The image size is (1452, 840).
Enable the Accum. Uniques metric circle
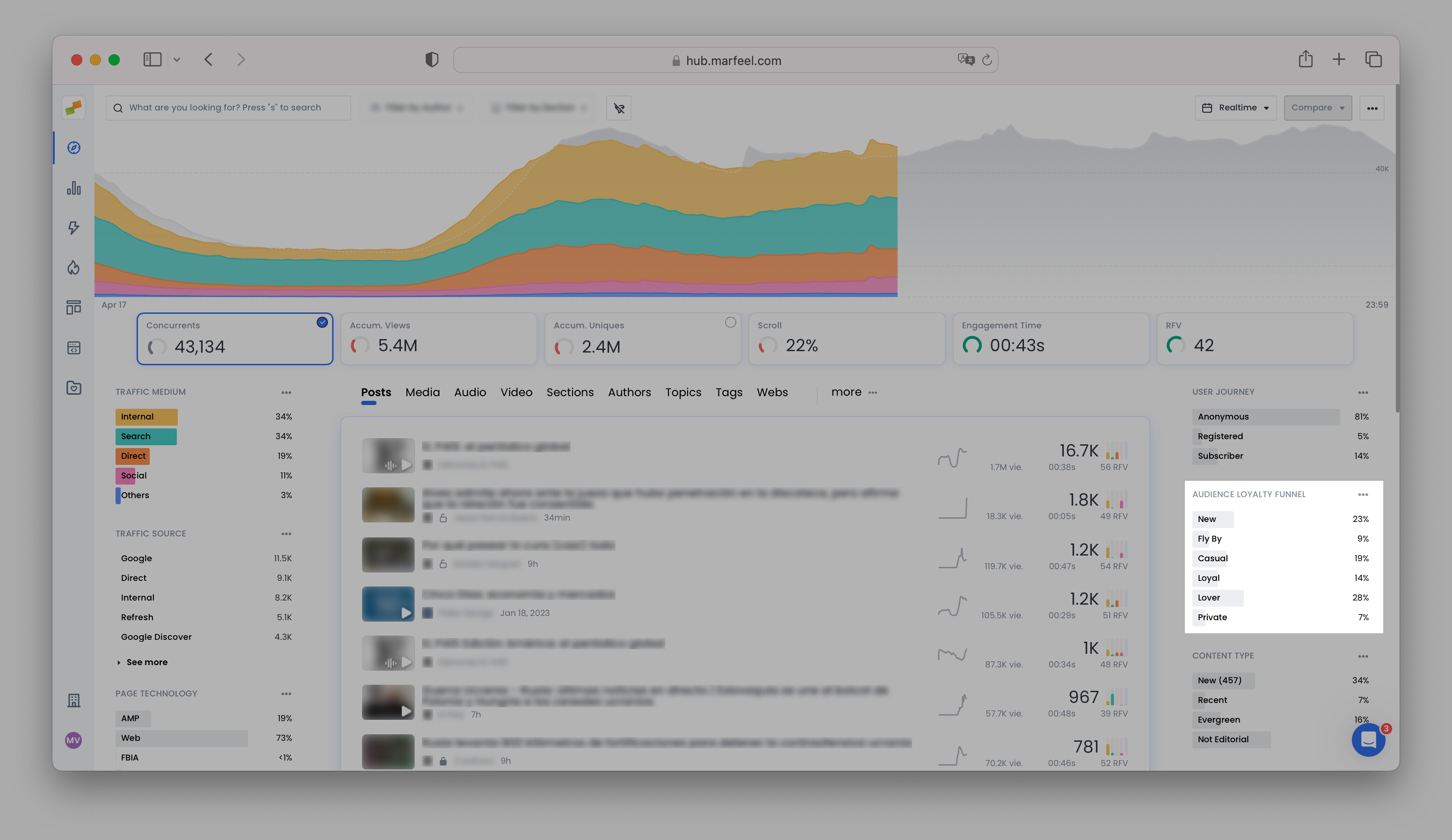pyautogui.click(x=731, y=323)
